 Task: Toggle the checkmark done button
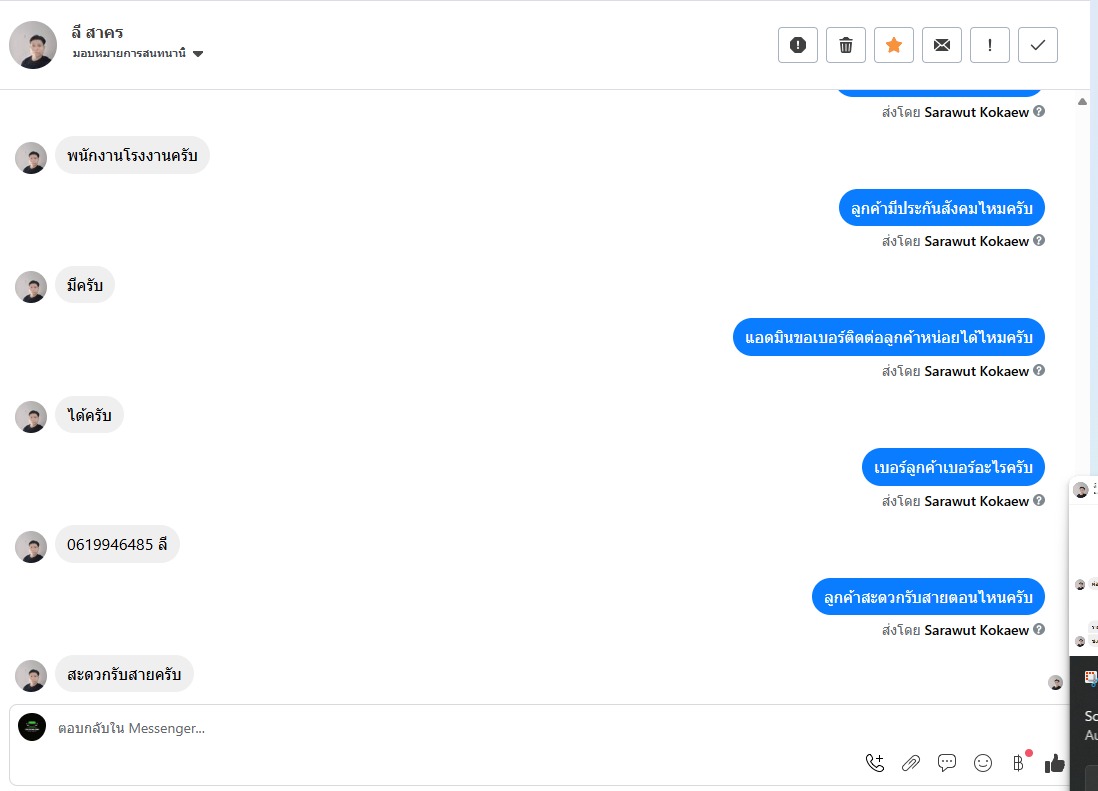pos(1037,45)
